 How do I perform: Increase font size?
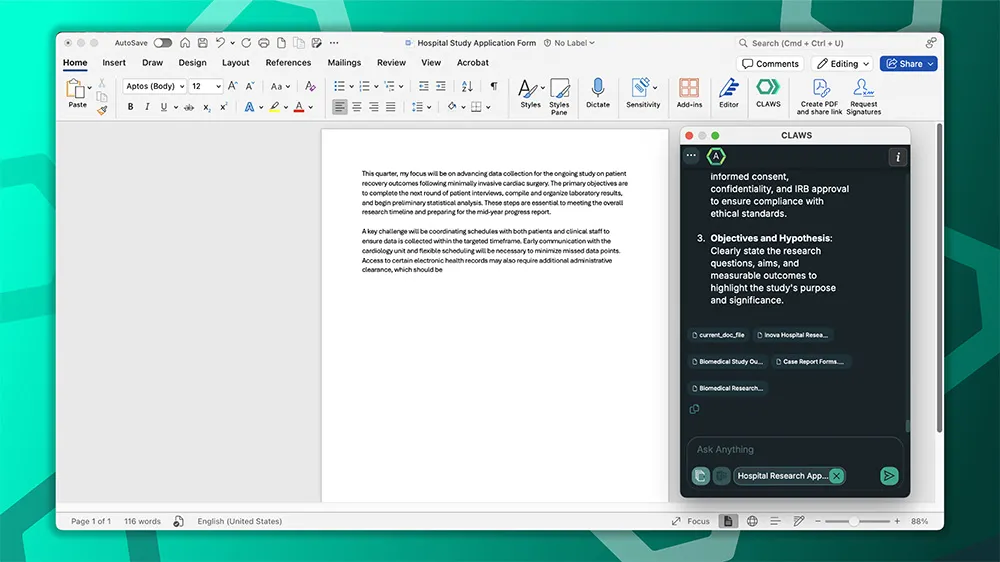(233, 86)
